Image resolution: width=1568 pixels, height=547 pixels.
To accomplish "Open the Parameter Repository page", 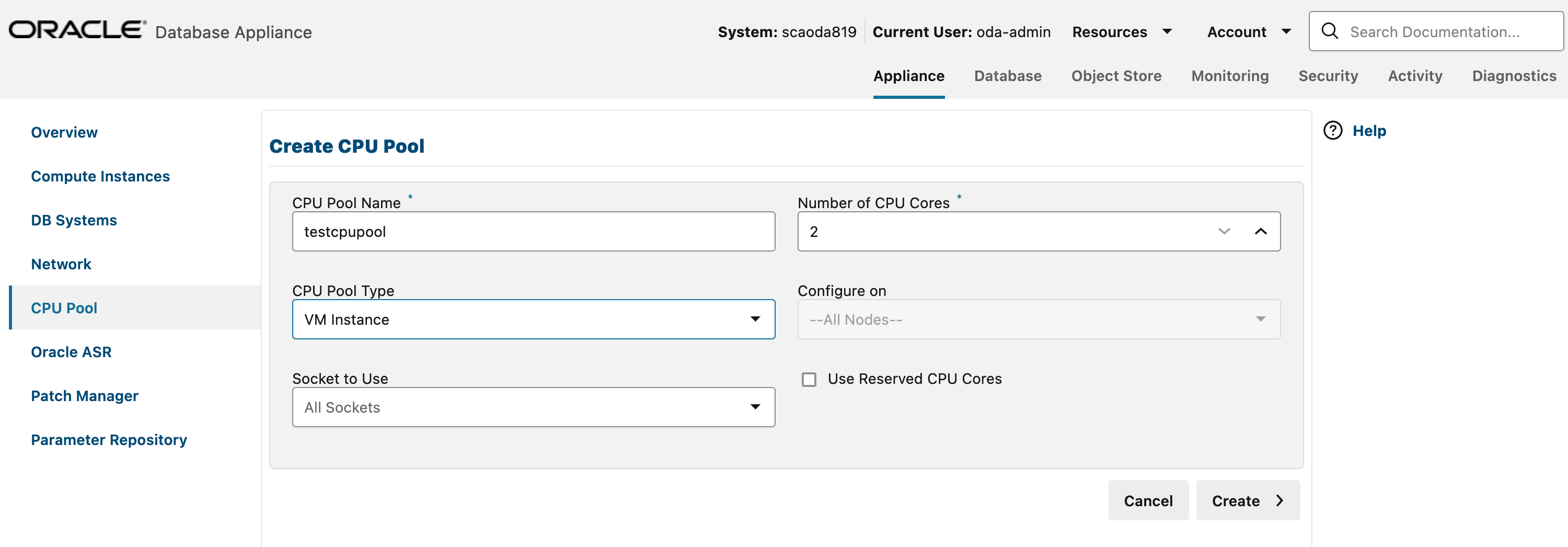I will (109, 439).
